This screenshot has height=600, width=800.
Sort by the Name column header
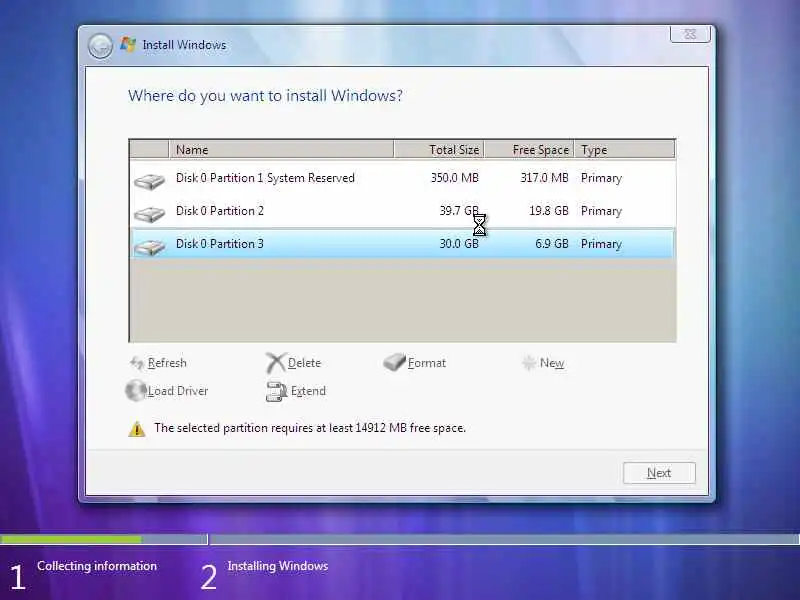(x=281, y=149)
